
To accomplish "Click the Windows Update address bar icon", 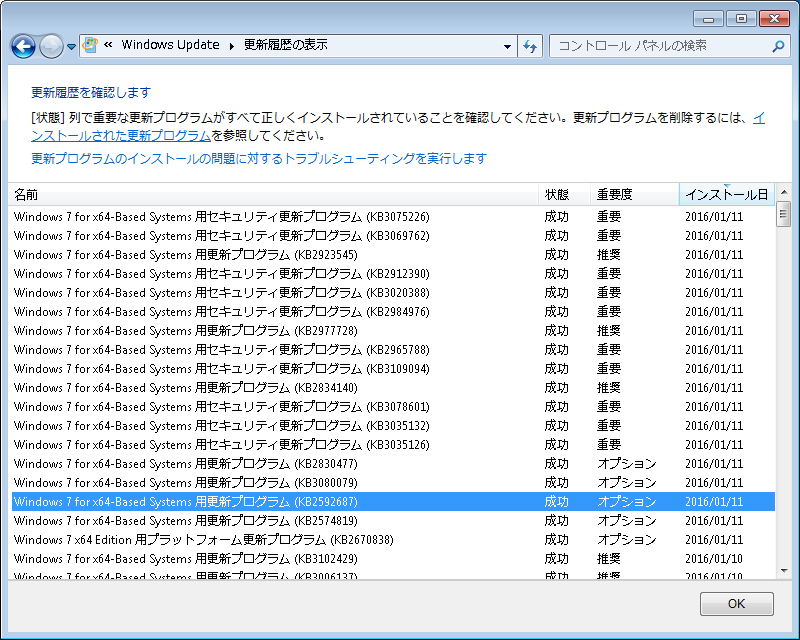I will (90, 45).
